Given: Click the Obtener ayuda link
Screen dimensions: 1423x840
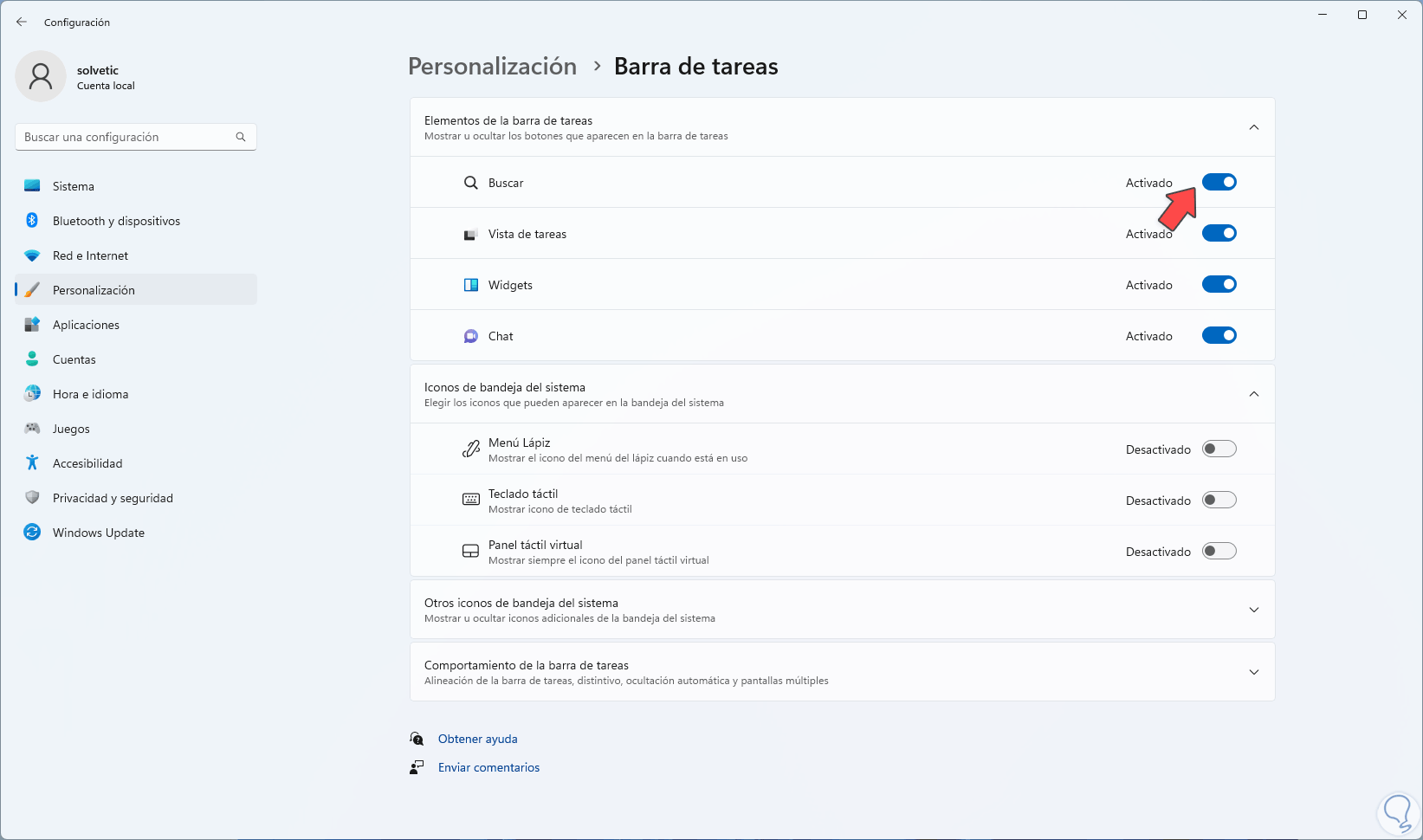Looking at the screenshot, I should pyautogui.click(x=477, y=739).
